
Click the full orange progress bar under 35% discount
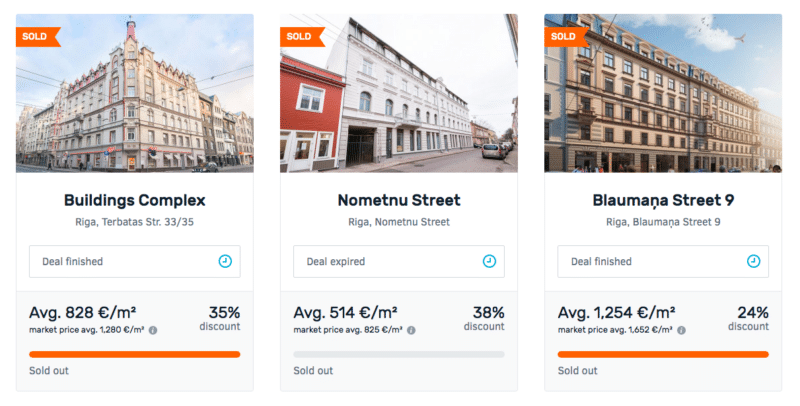click(135, 354)
